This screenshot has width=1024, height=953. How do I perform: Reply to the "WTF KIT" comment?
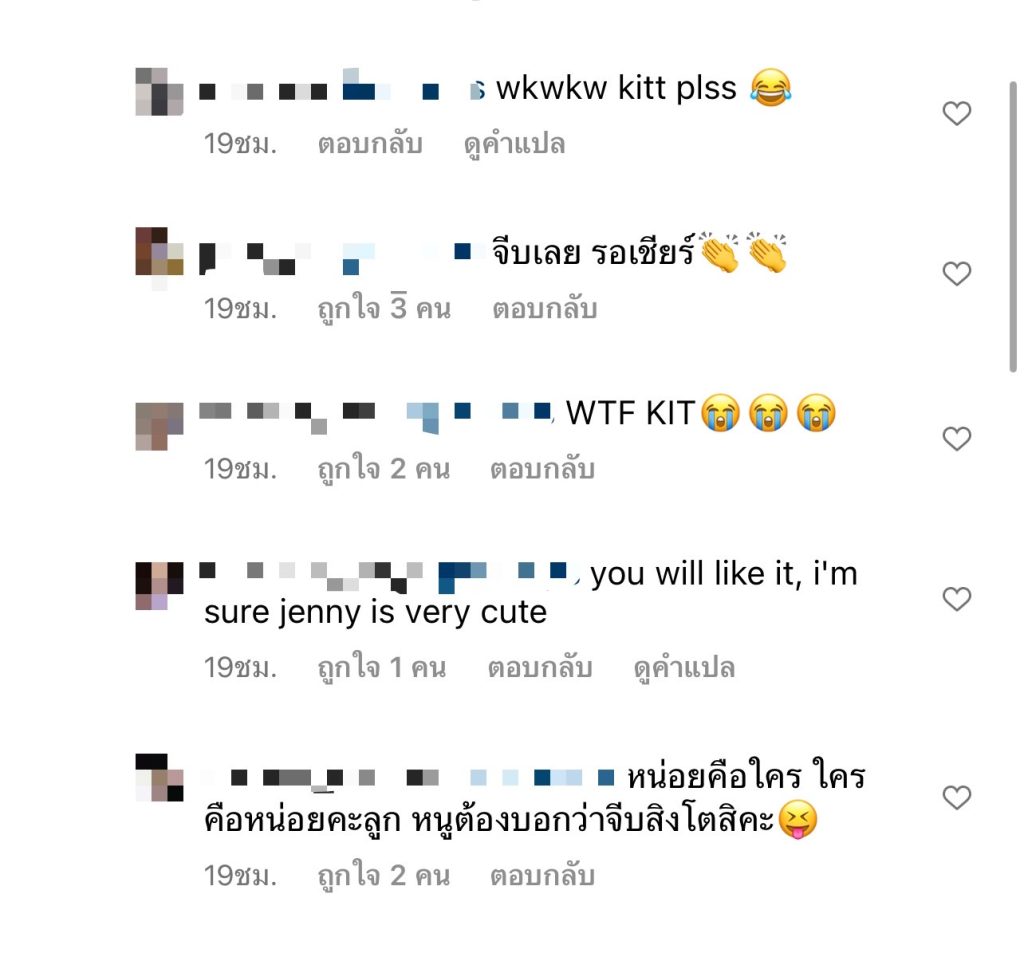543,469
